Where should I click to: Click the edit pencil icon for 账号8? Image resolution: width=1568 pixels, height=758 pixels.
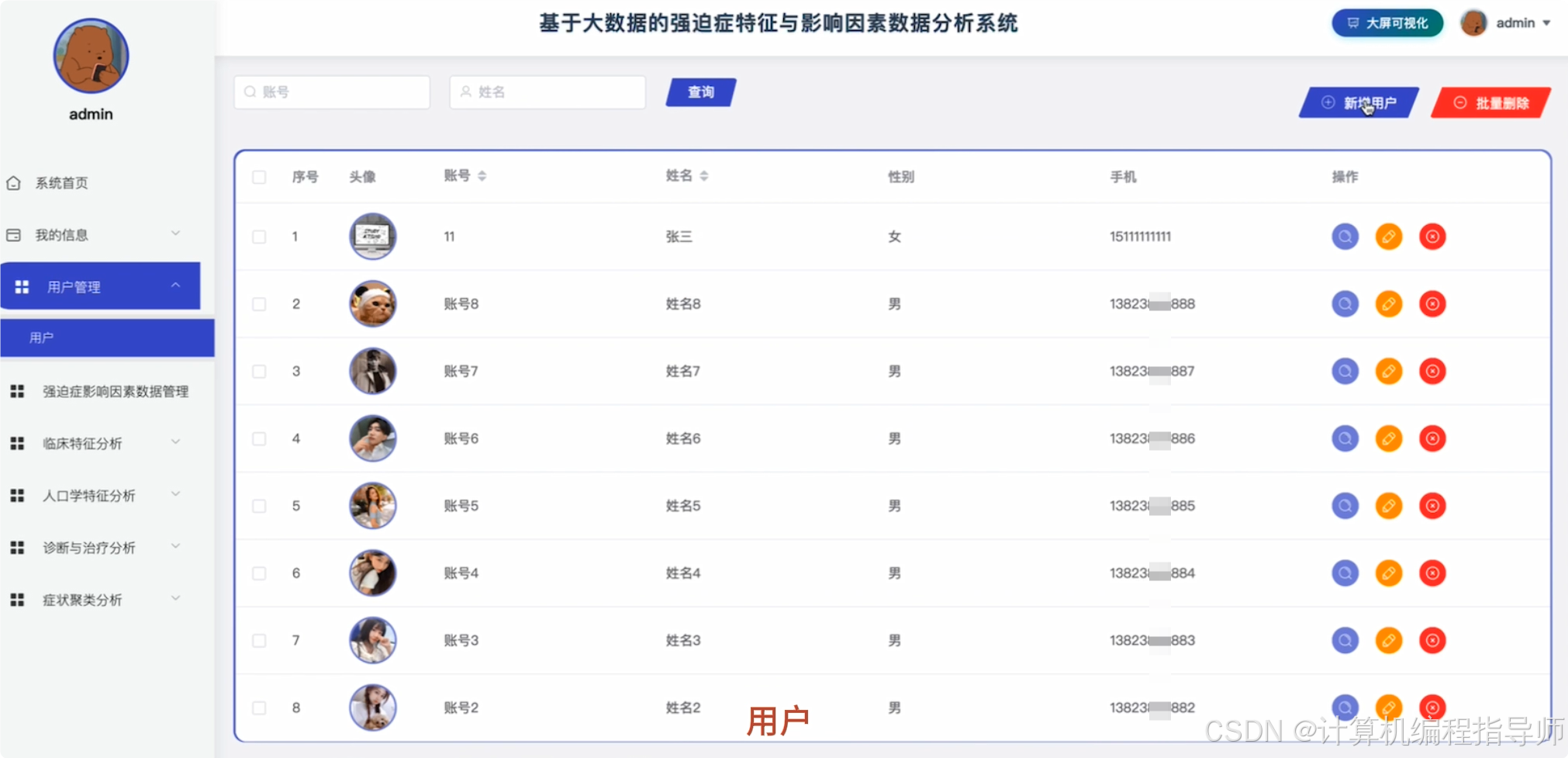[1388, 303]
